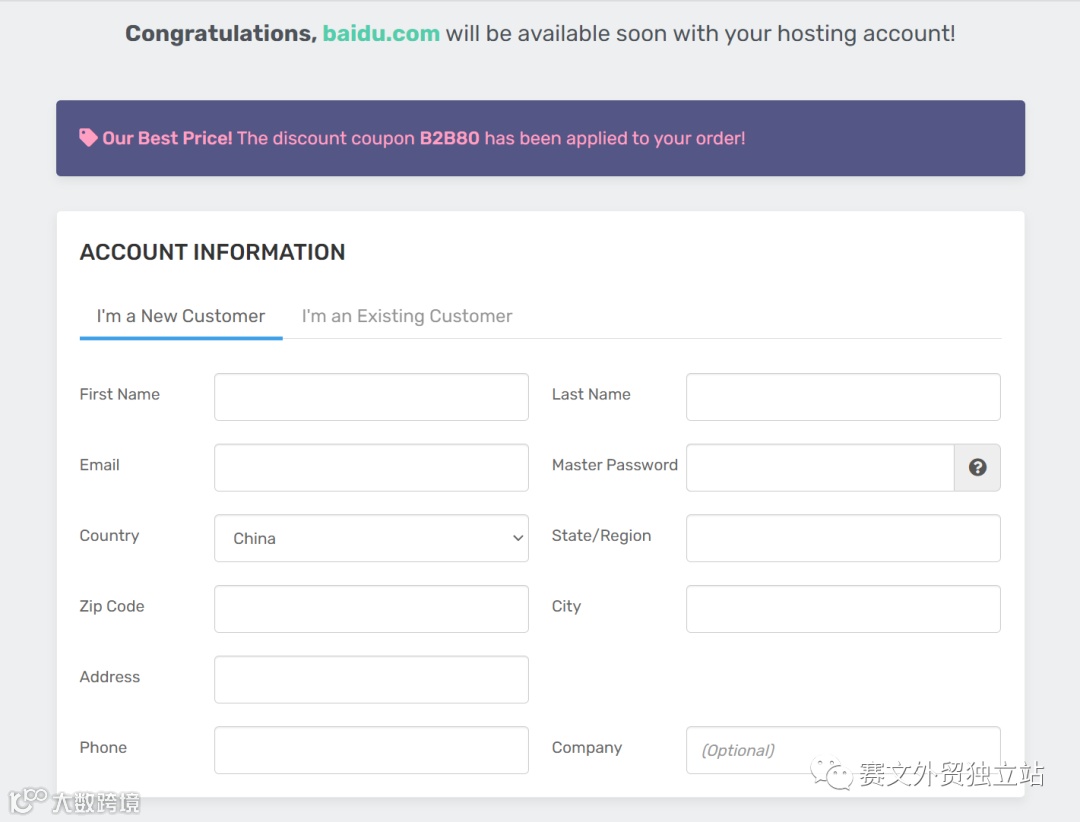Click into the Phone input field
Screen dimensions: 1080x822
[x=371, y=750]
